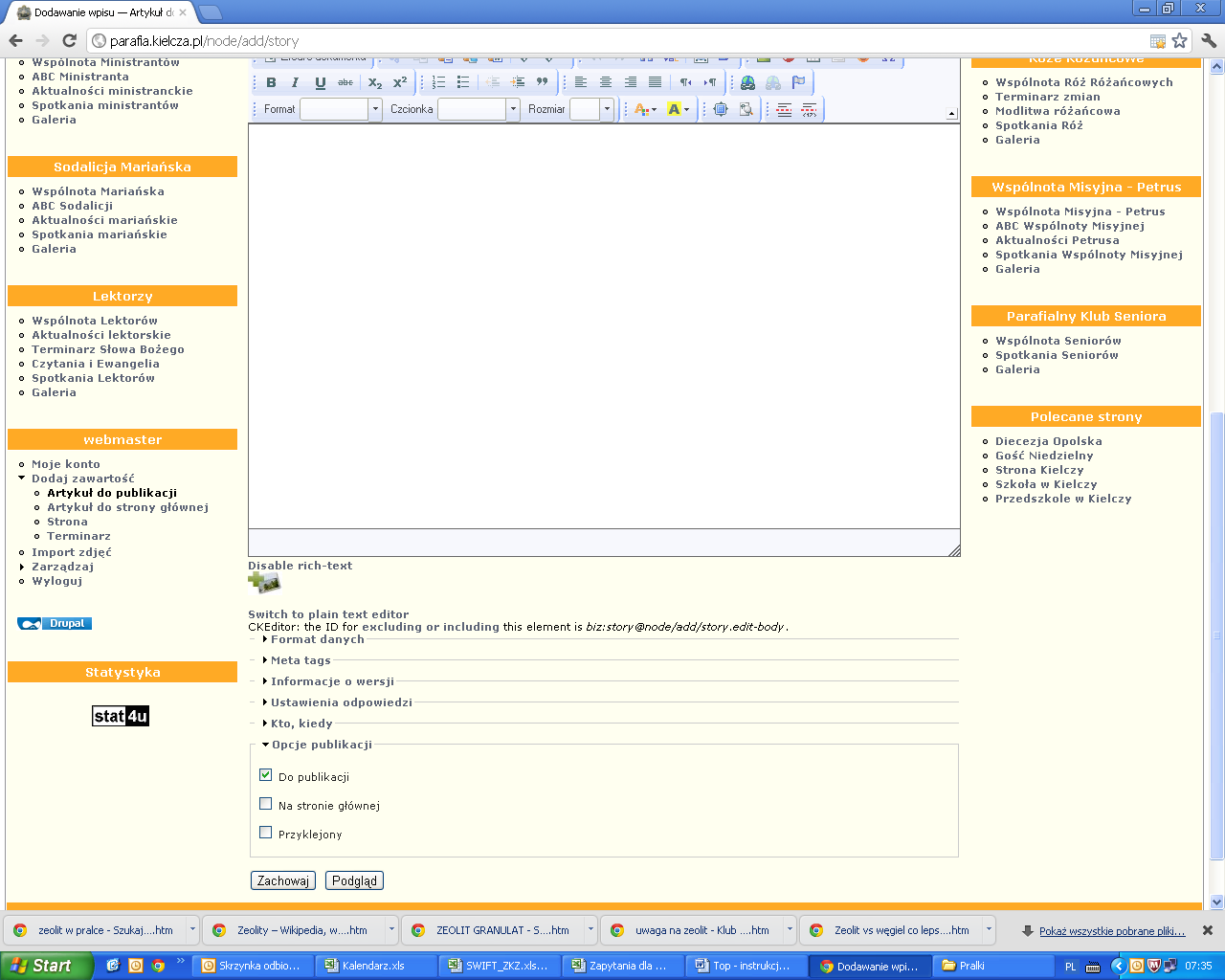Reload the page in the browser
This screenshot has height=980, width=1225.
69,40
